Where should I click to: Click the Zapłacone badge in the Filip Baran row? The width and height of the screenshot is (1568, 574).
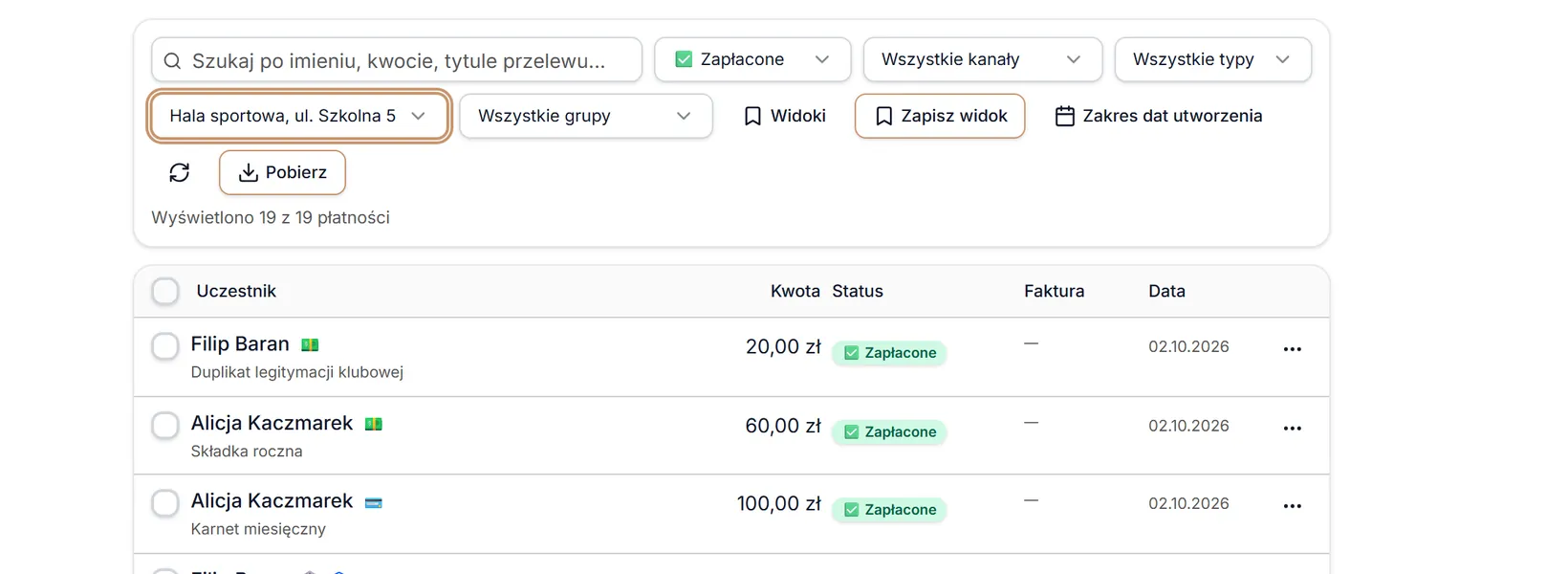889,353
